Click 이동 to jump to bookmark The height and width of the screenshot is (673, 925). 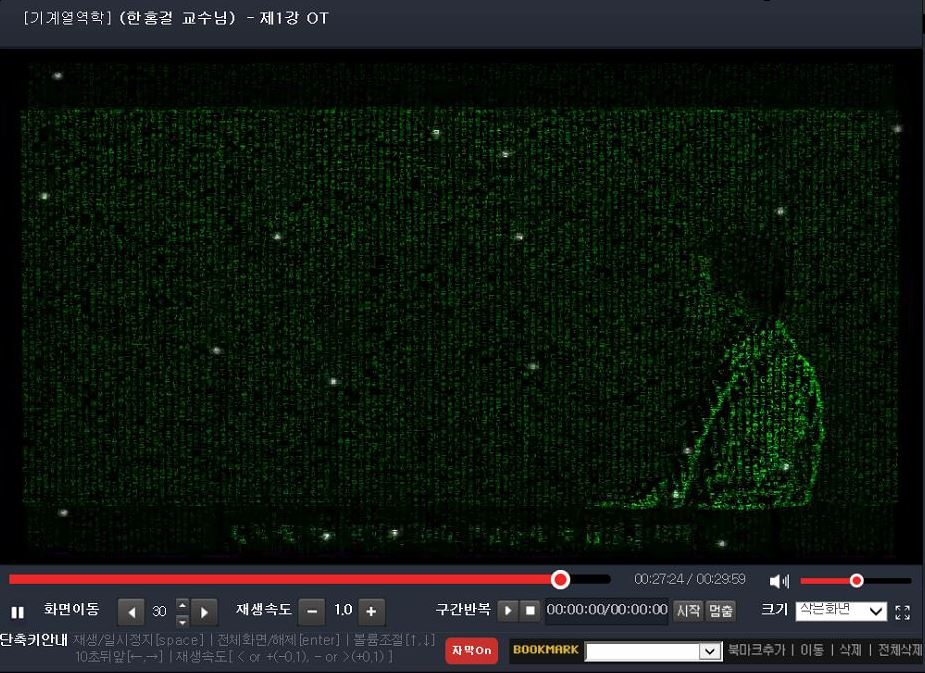click(812, 650)
